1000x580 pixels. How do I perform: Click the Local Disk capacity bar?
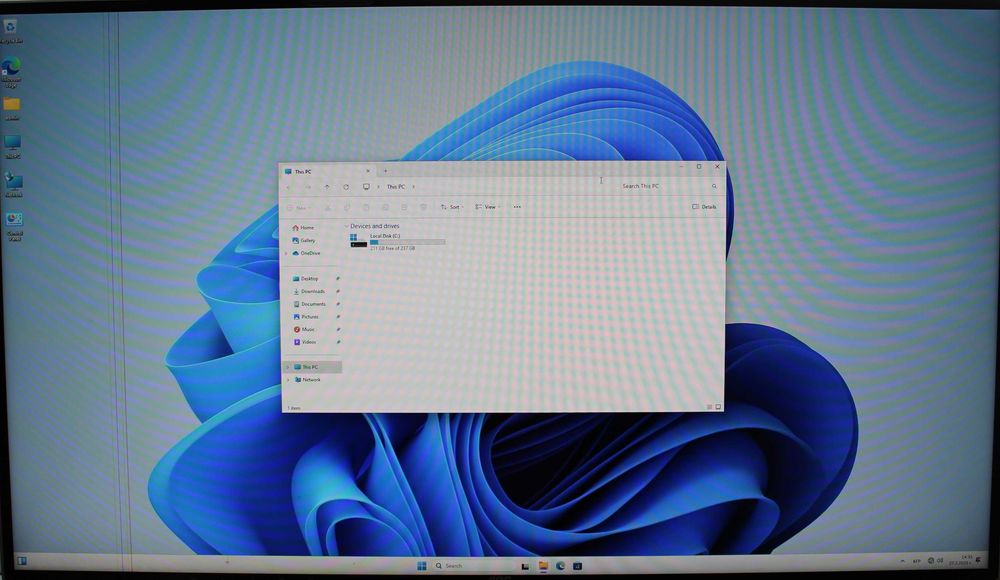point(408,242)
